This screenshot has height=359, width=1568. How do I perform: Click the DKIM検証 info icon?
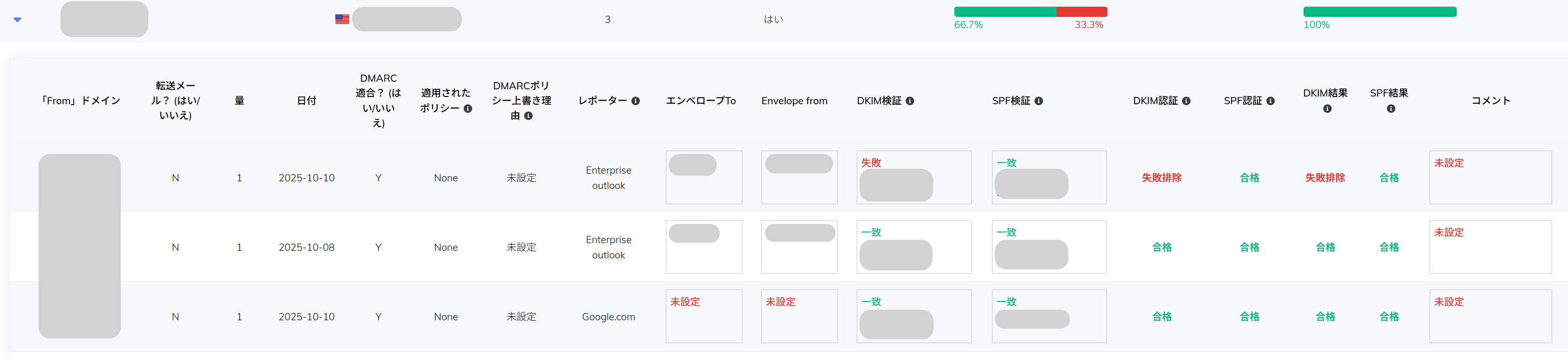[x=909, y=101]
